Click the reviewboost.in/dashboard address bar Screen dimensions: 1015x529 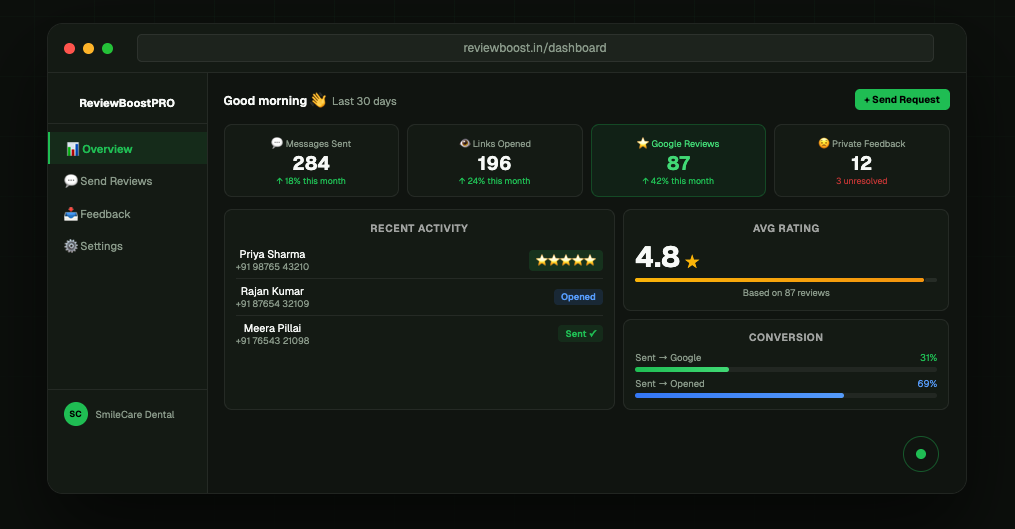pos(535,48)
